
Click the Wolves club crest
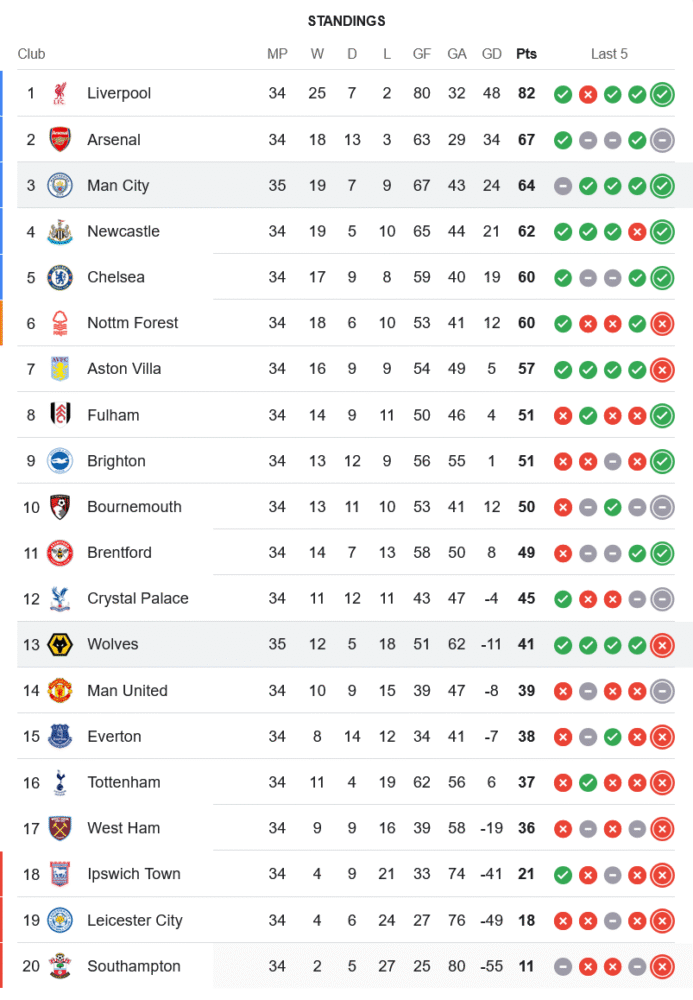tap(60, 645)
